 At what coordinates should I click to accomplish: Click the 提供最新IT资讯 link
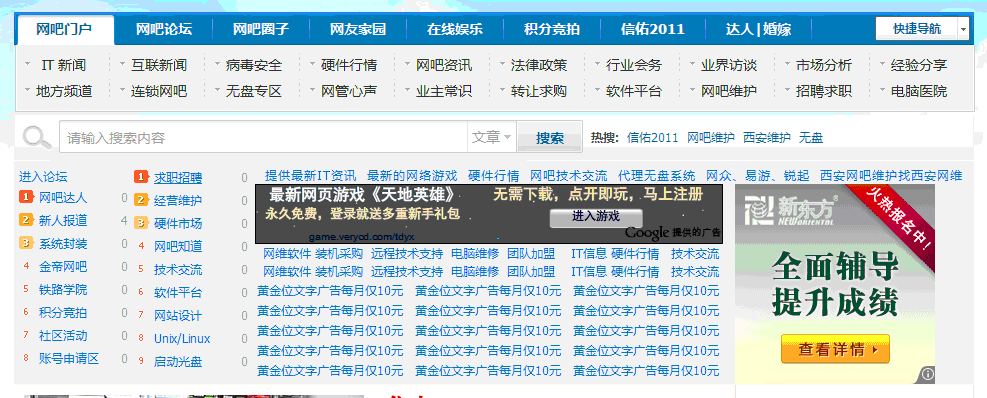(310, 176)
